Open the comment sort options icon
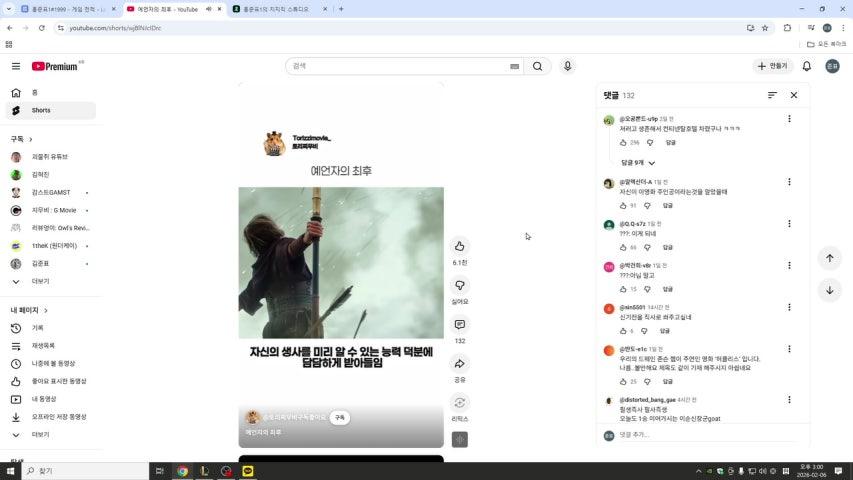Image resolution: width=853 pixels, height=480 pixels. [x=772, y=95]
